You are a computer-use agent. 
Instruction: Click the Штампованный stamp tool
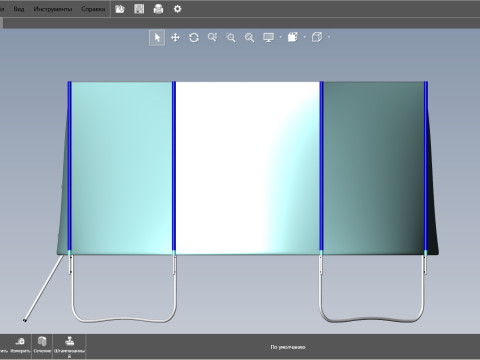[x=69, y=347]
